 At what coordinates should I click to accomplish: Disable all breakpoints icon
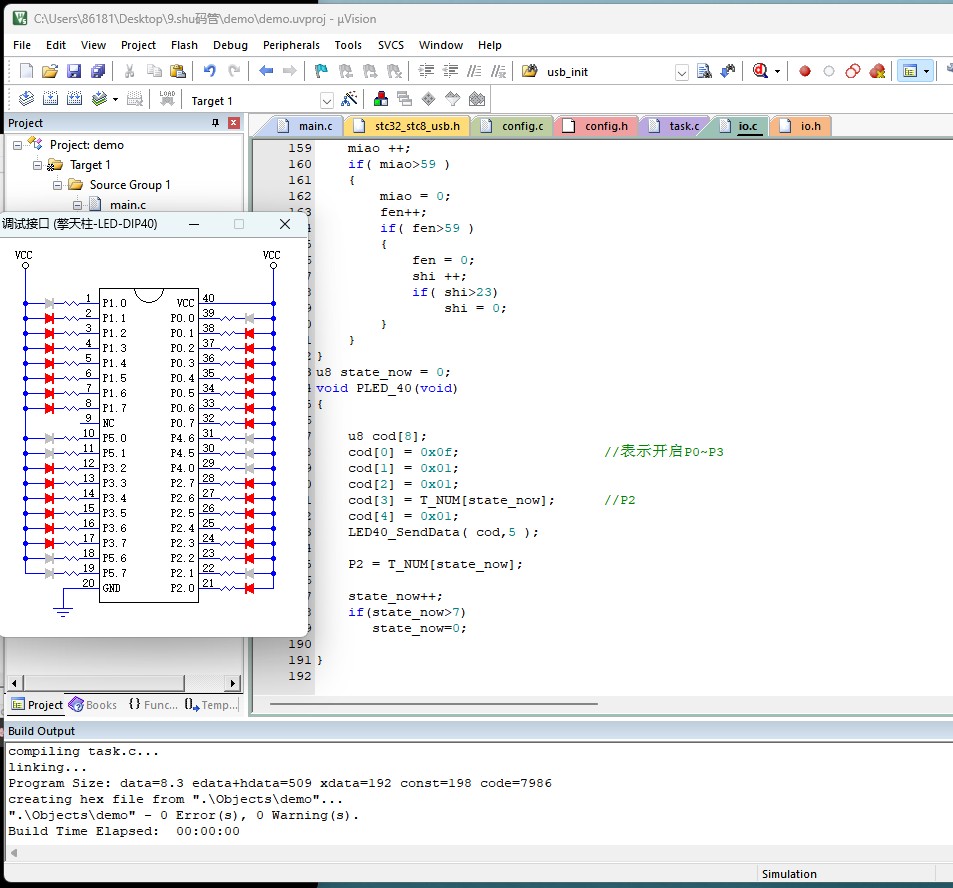pos(853,71)
